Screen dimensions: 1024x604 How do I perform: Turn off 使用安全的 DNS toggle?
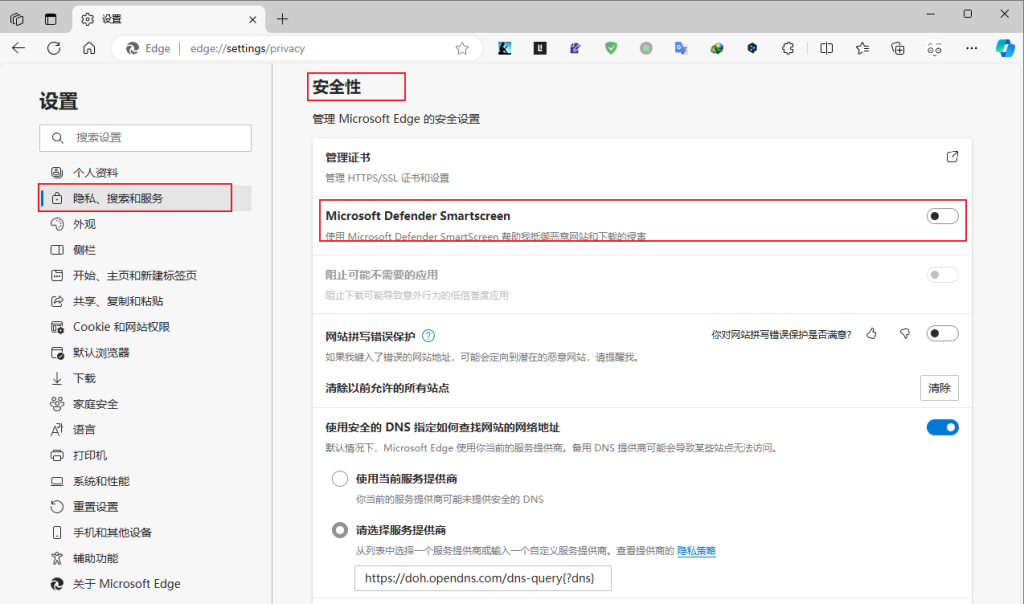[942, 427]
